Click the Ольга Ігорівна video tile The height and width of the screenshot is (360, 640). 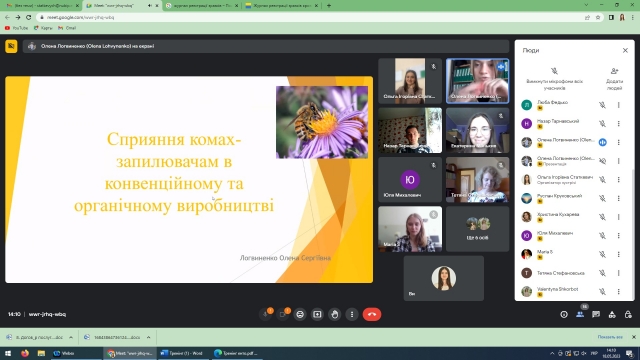pyautogui.click(x=410, y=81)
